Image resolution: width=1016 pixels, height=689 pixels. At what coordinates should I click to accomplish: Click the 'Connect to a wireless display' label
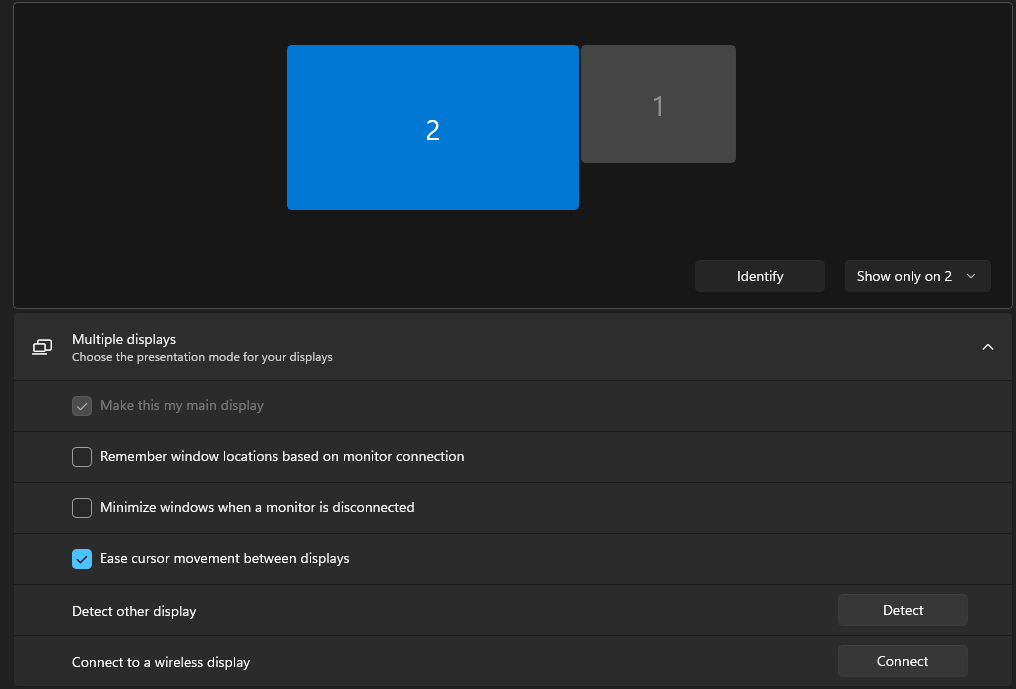click(161, 662)
